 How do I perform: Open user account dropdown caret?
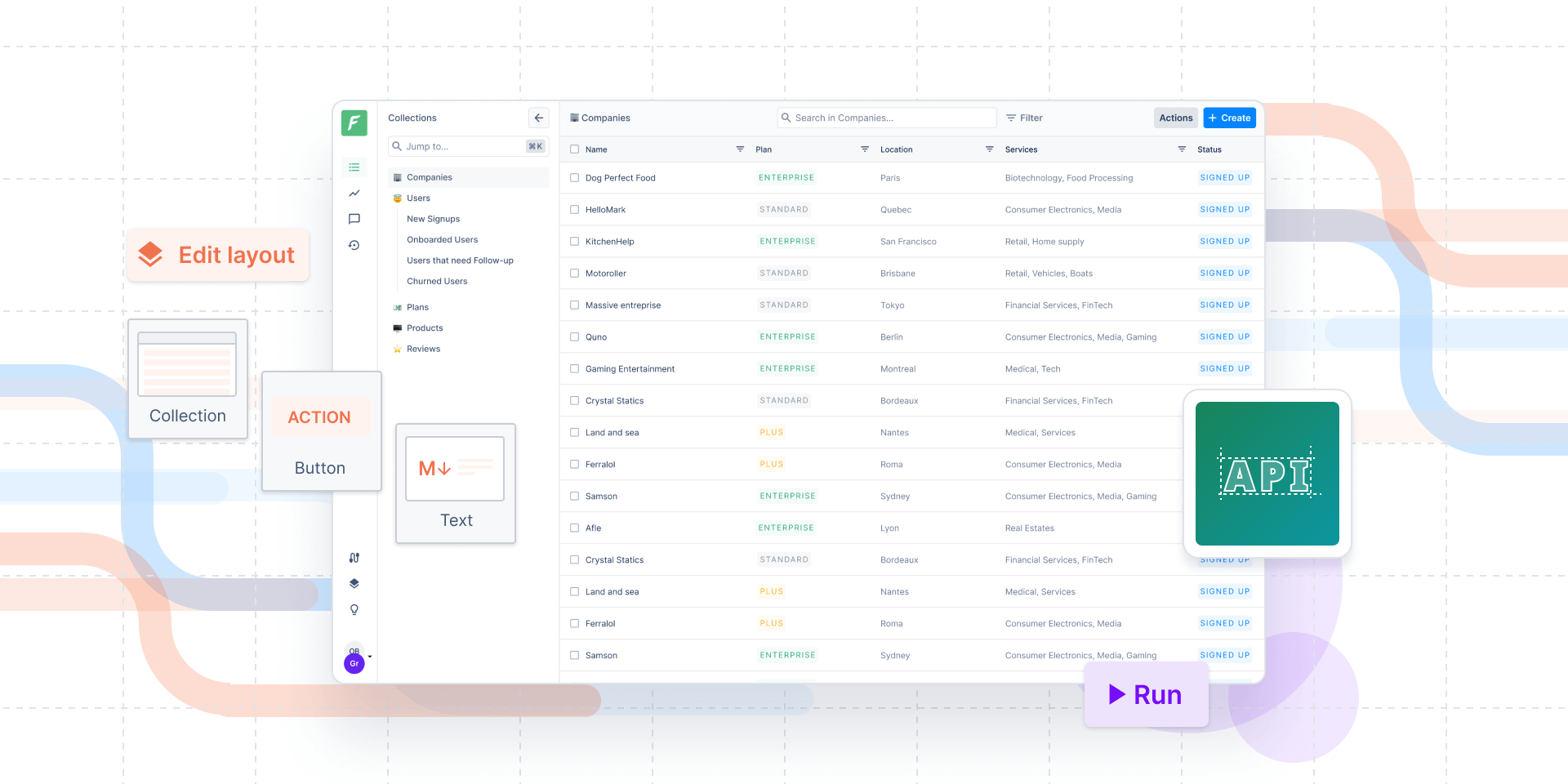tap(370, 657)
